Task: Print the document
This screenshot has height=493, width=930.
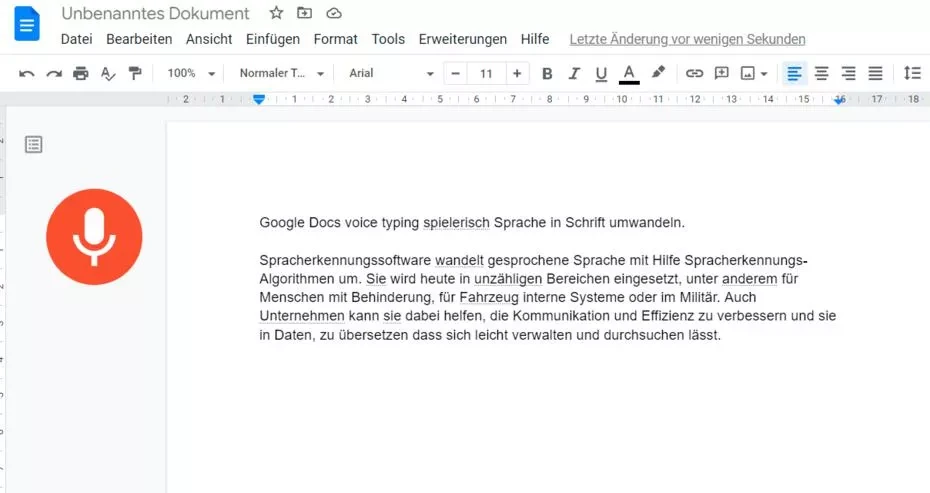Action: click(x=81, y=74)
